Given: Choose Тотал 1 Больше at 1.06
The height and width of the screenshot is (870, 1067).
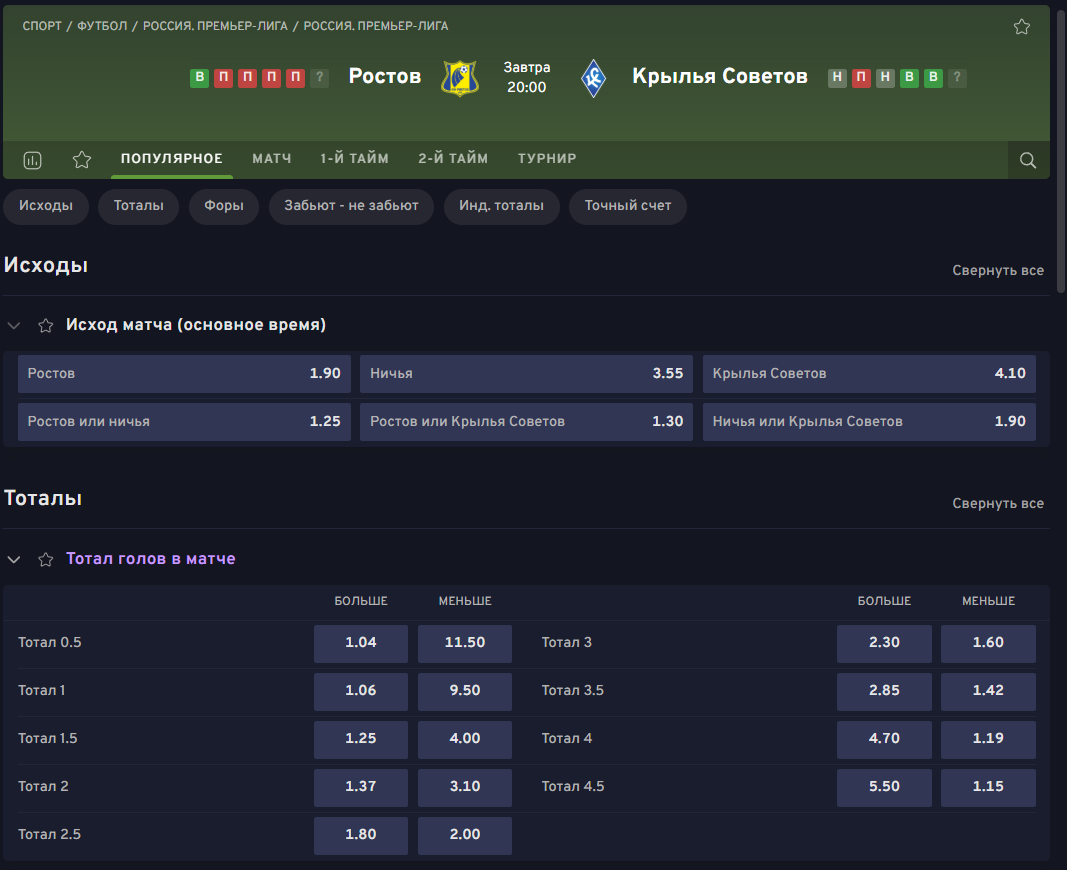Looking at the screenshot, I should (x=361, y=691).
